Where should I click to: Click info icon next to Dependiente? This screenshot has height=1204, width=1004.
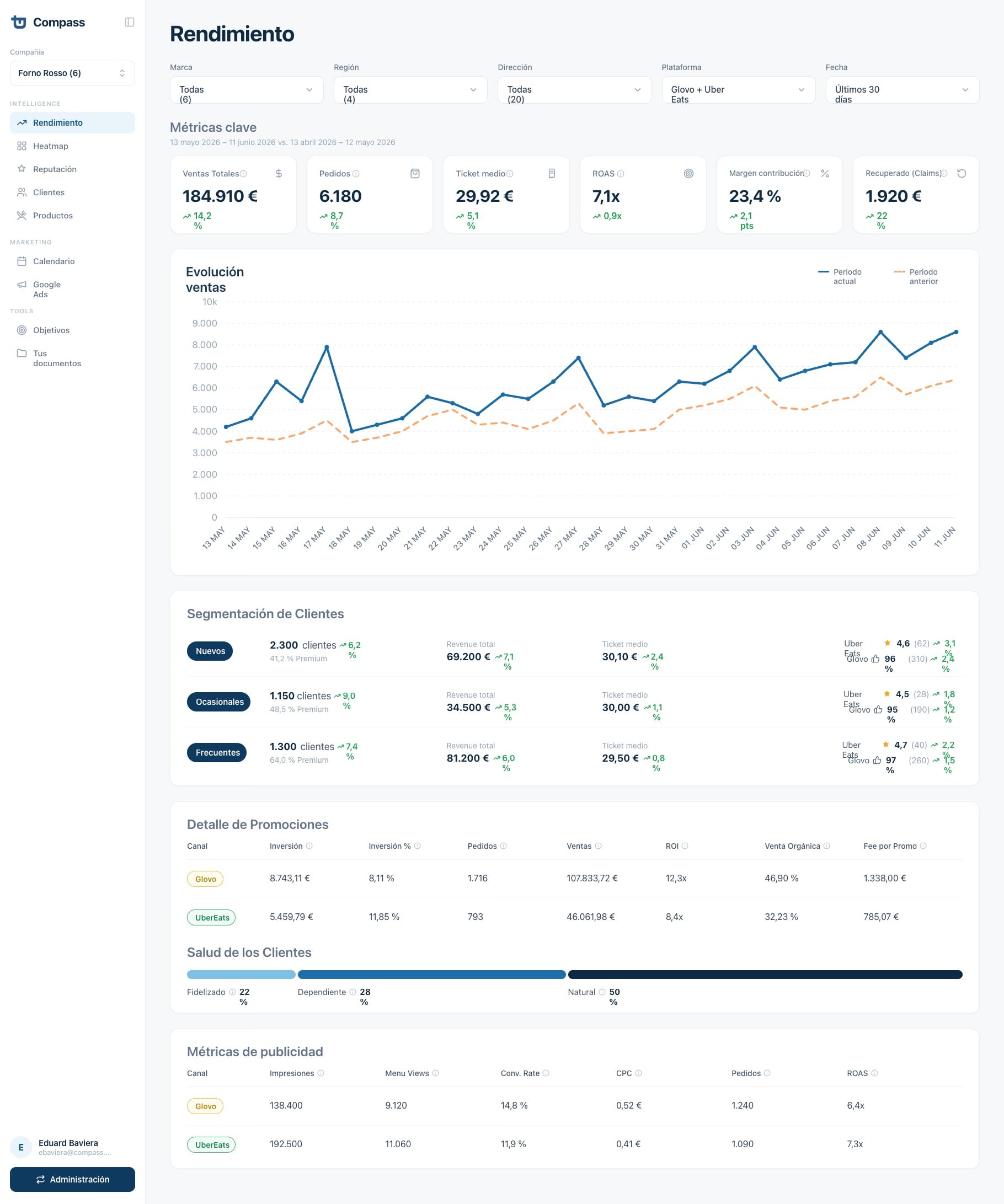pyautogui.click(x=353, y=992)
